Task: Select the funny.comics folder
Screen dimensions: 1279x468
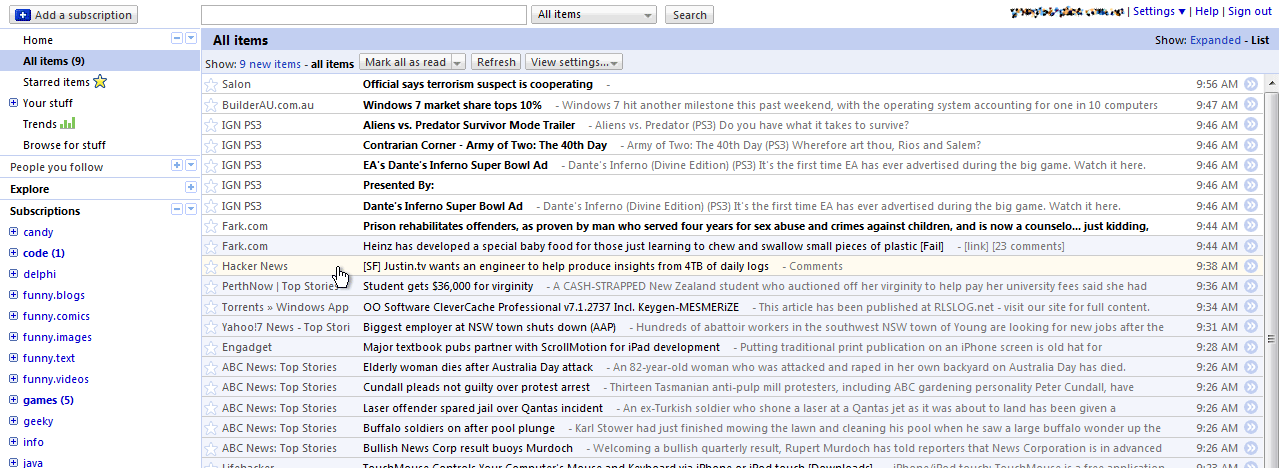Action: pyautogui.click(x=57, y=316)
